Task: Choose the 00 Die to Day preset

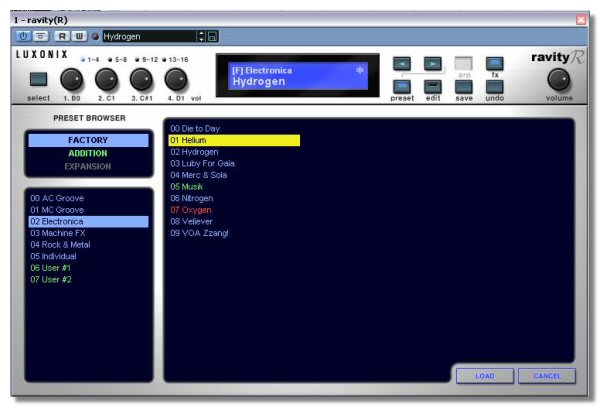Action: pyautogui.click(x=234, y=129)
